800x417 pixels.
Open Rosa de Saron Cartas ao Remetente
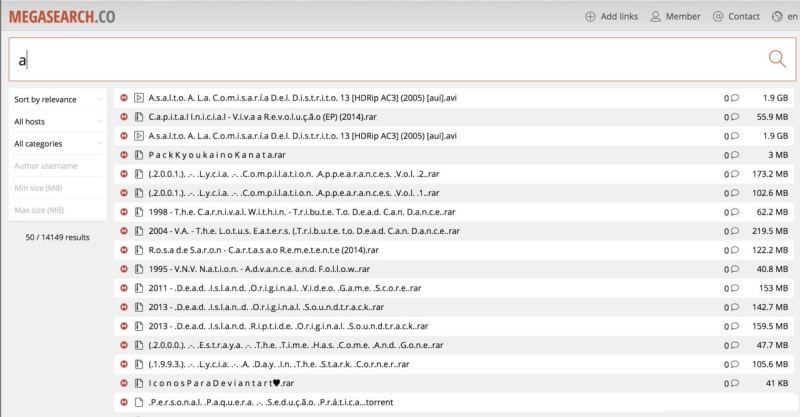click(263, 250)
